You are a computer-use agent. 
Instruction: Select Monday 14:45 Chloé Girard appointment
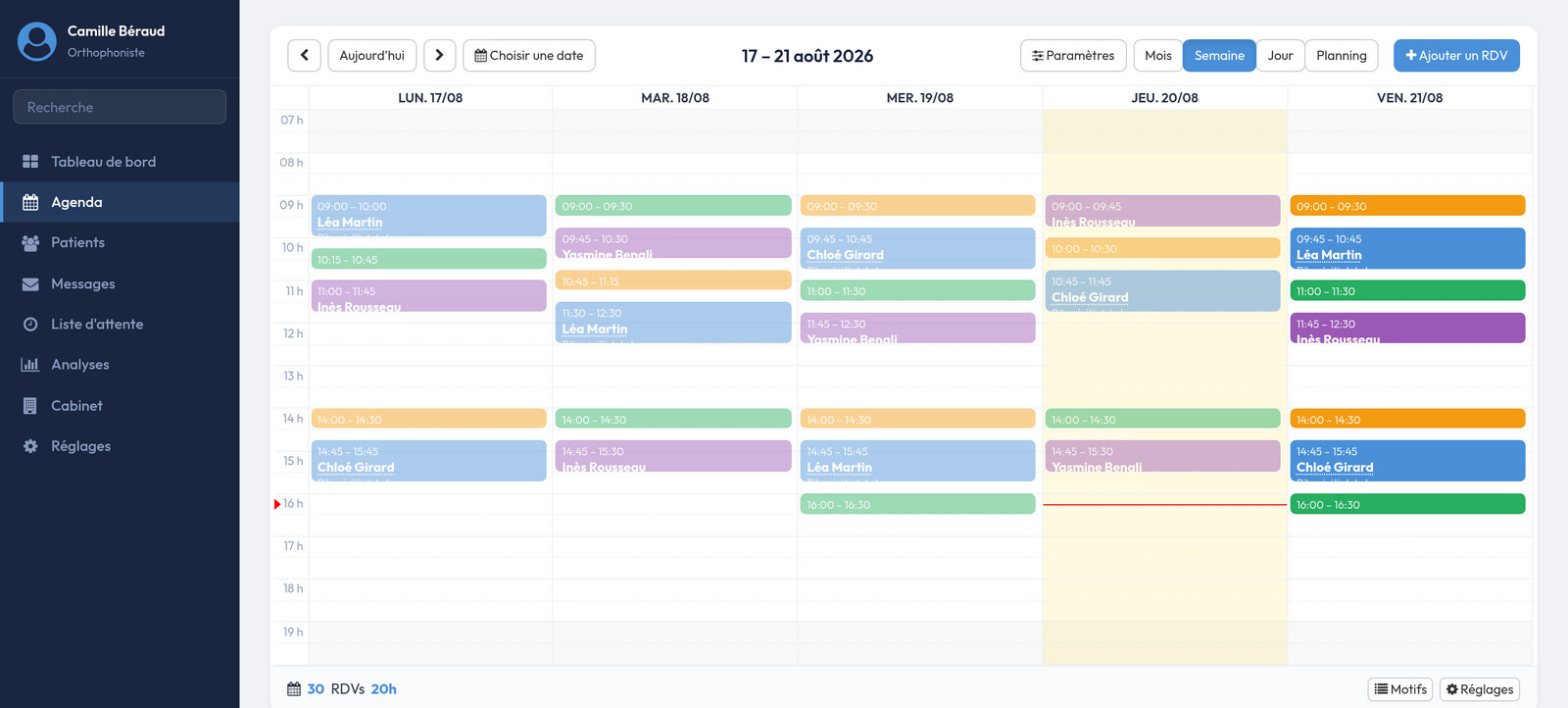(x=429, y=461)
